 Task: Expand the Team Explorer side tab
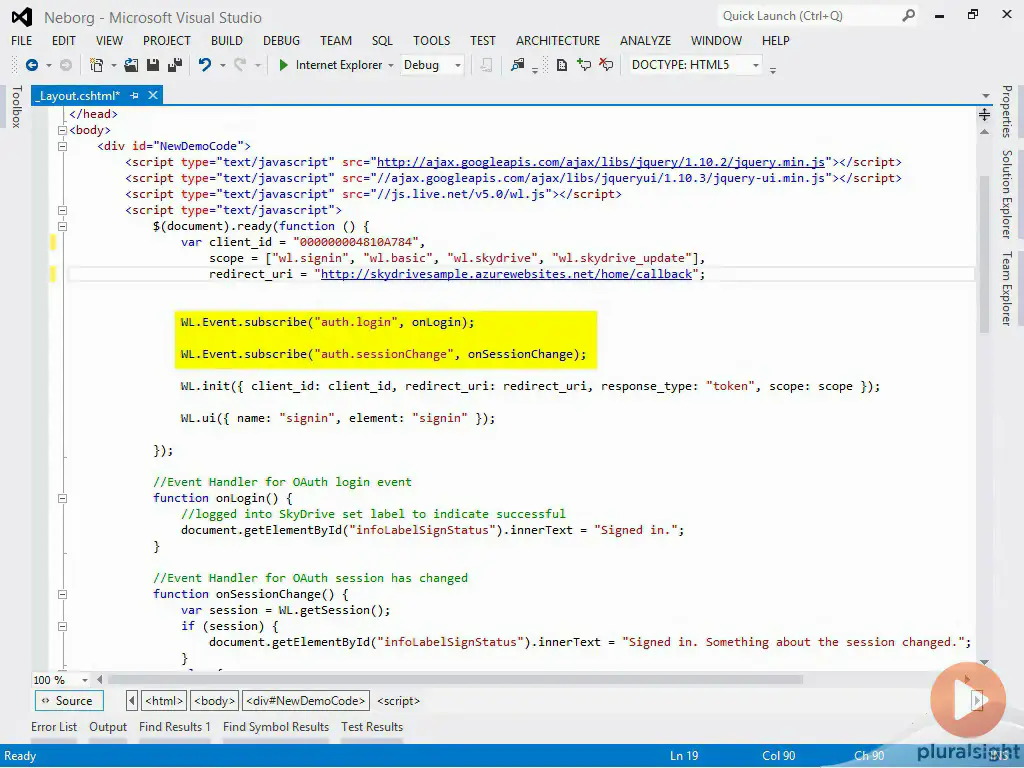pyautogui.click(x=1007, y=288)
